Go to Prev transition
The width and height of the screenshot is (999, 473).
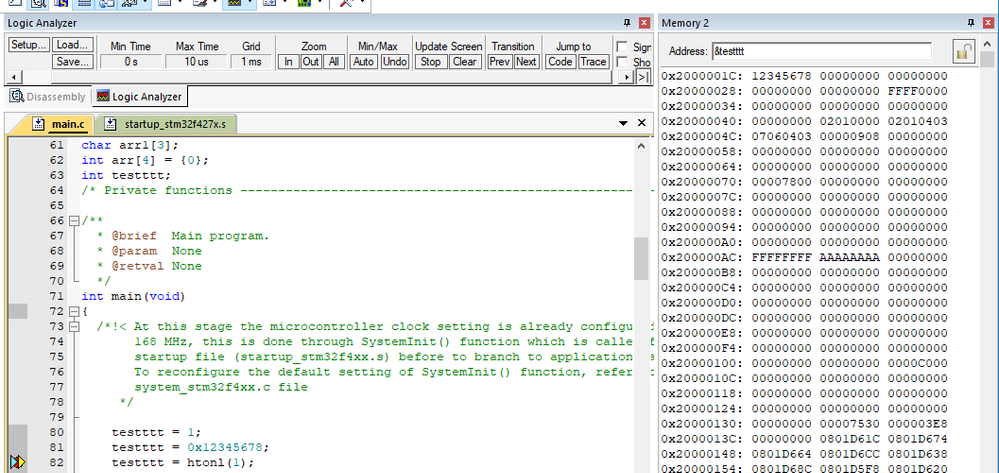[x=500, y=62]
